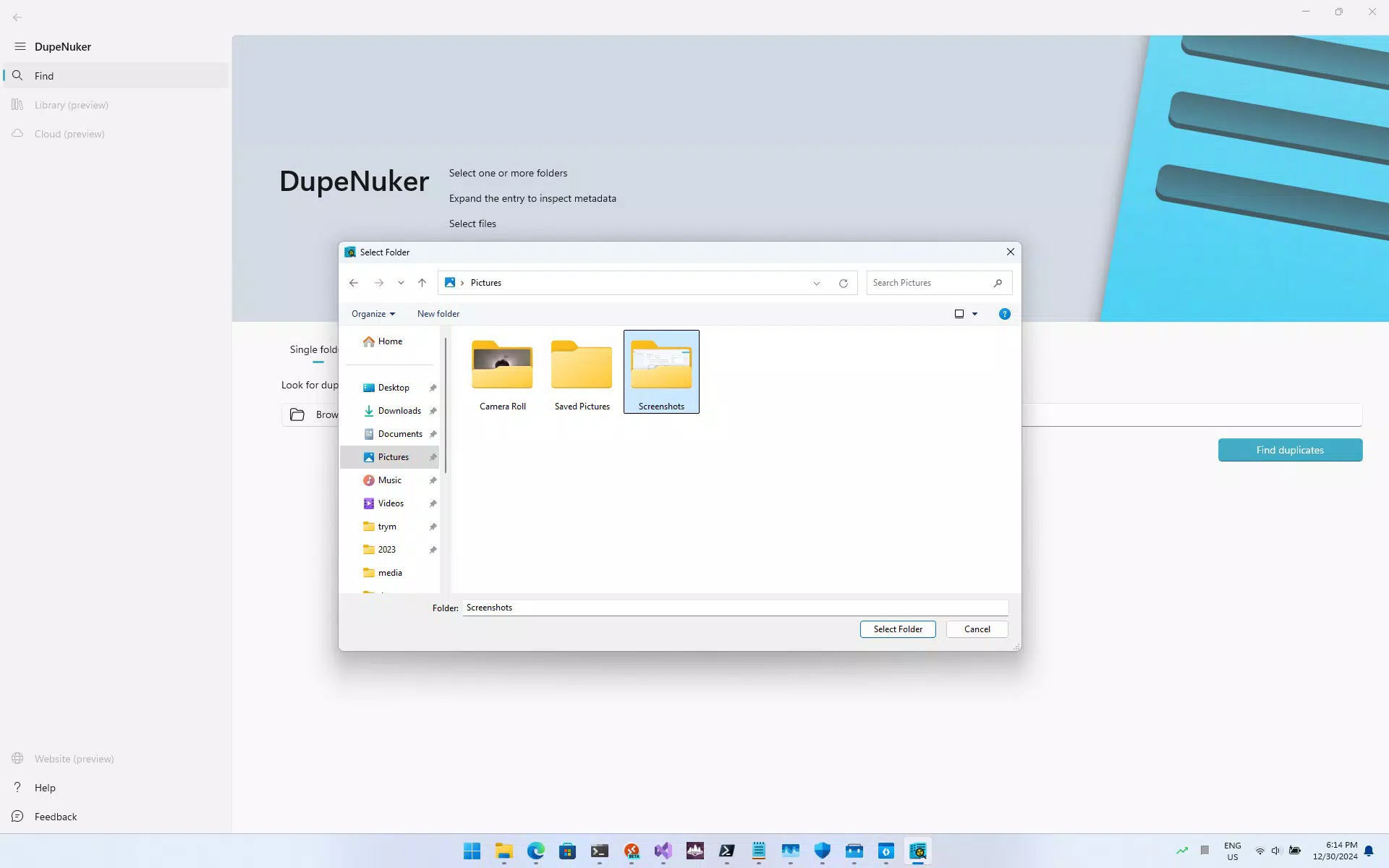The height and width of the screenshot is (868, 1389).
Task: Select Desktop in the navigation pane
Action: coord(391,388)
